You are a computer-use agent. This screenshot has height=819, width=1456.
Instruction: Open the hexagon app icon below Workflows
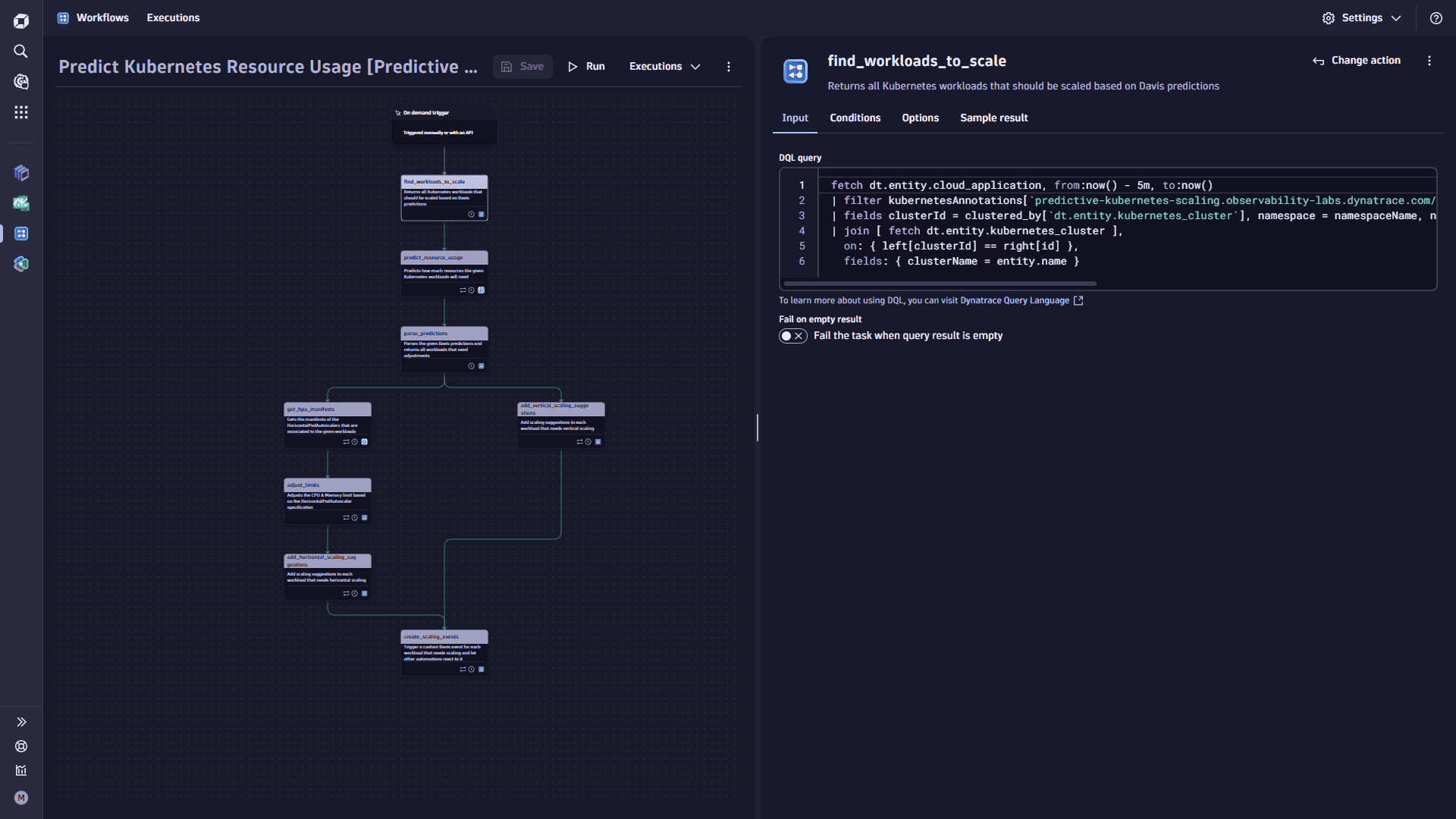tap(21, 264)
